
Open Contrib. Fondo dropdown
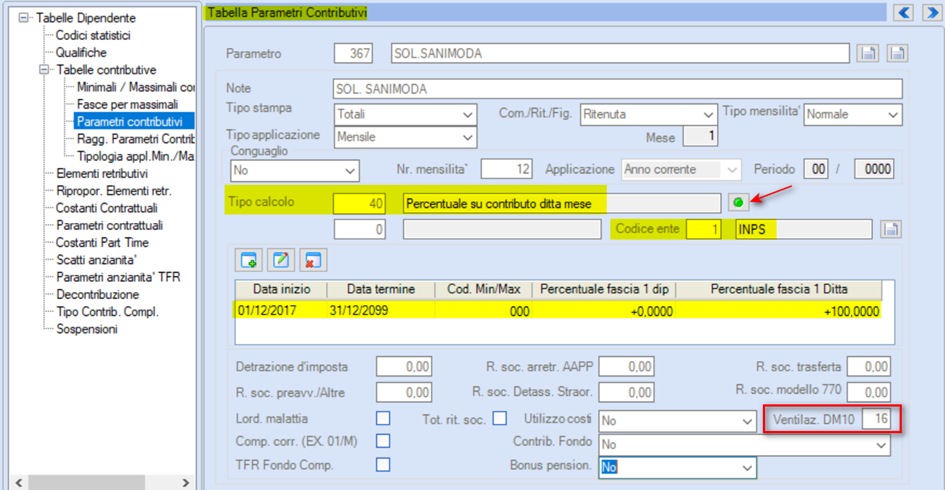tap(744, 445)
